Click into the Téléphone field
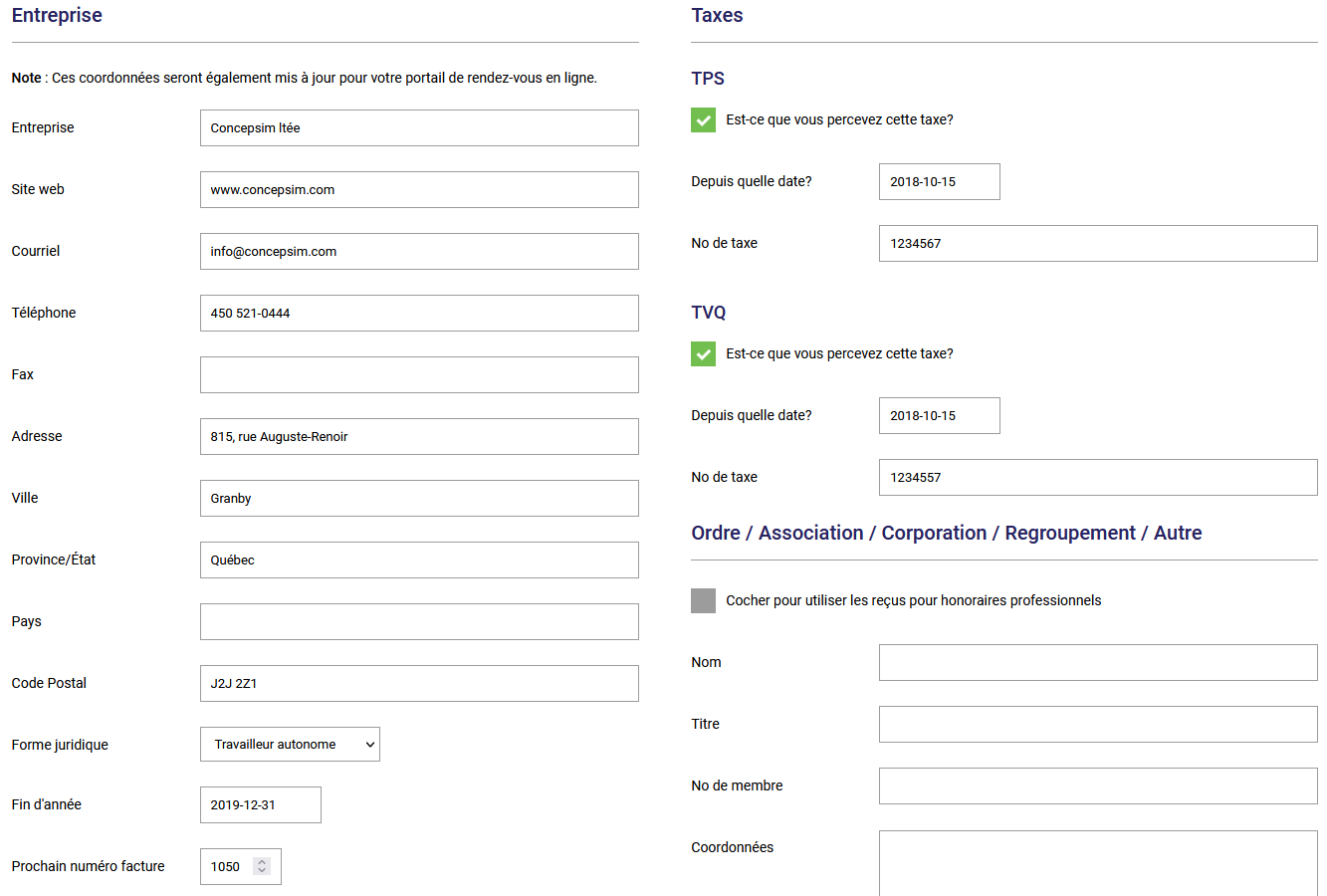The width and height of the screenshot is (1327, 896). (x=419, y=314)
